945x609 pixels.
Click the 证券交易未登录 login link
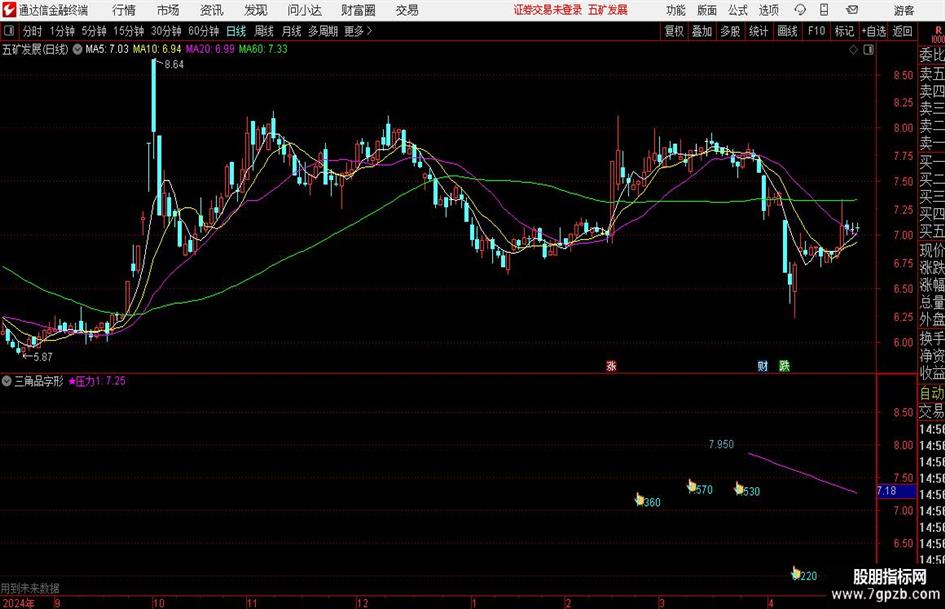tap(548, 10)
